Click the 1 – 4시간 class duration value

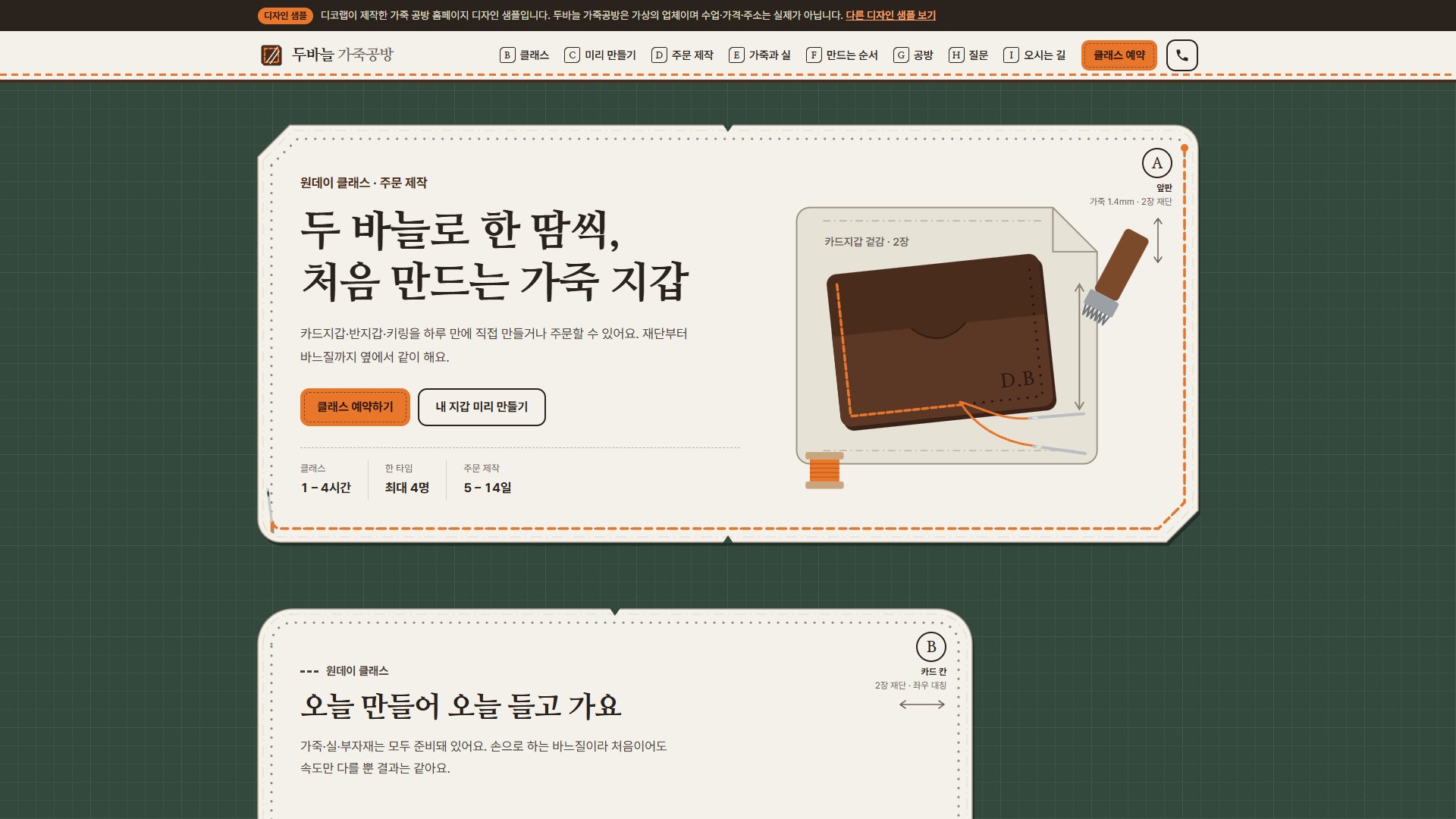tap(326, 488)
